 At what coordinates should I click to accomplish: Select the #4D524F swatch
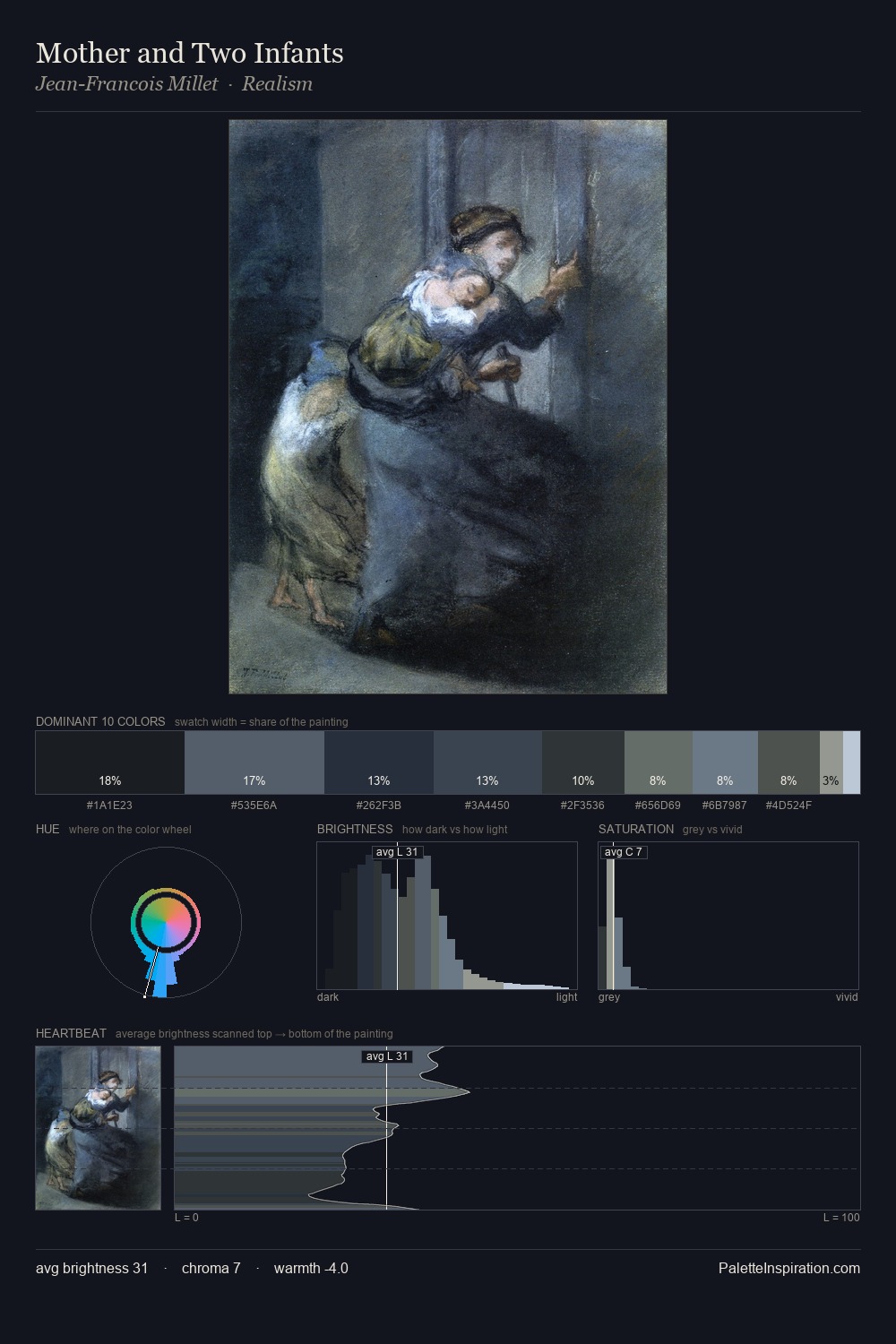788,762
